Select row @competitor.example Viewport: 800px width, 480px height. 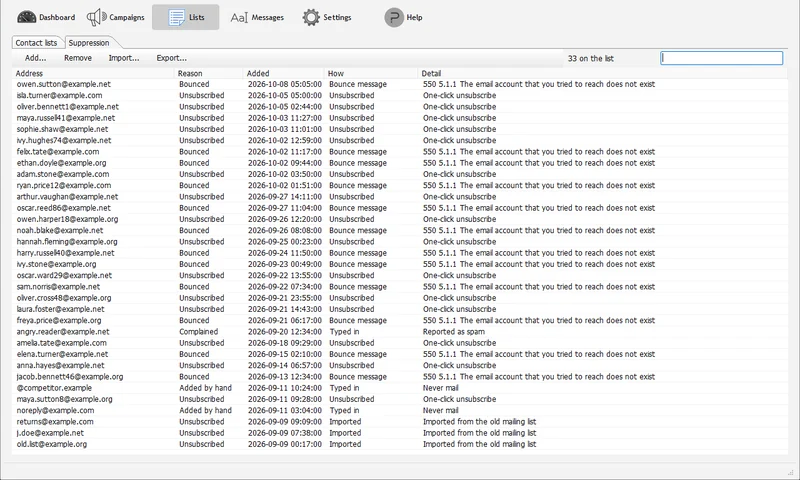tap(400, 388)
